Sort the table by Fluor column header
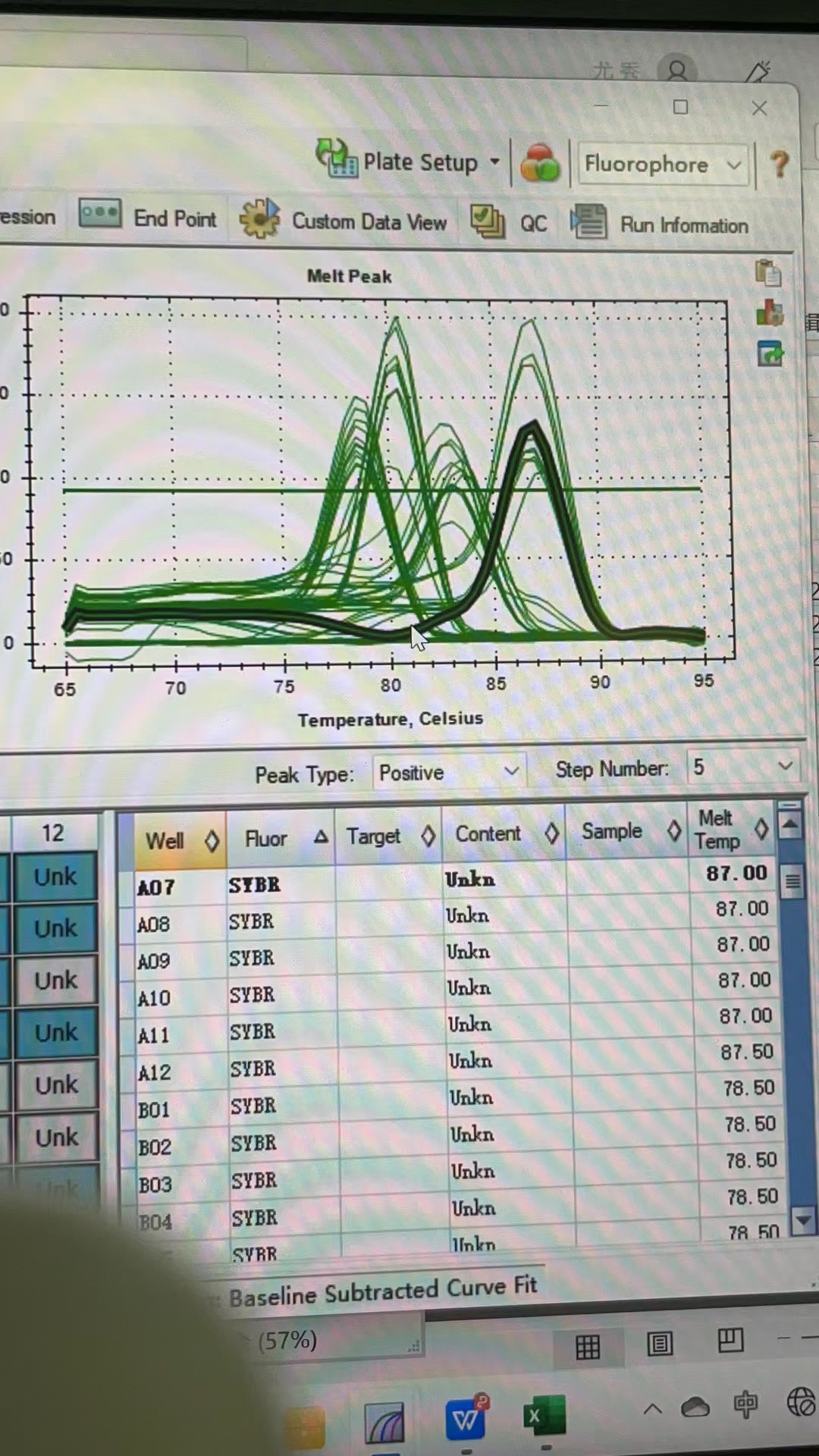The height and width of the screenshot is (1456, 819). tap(281, 838)
